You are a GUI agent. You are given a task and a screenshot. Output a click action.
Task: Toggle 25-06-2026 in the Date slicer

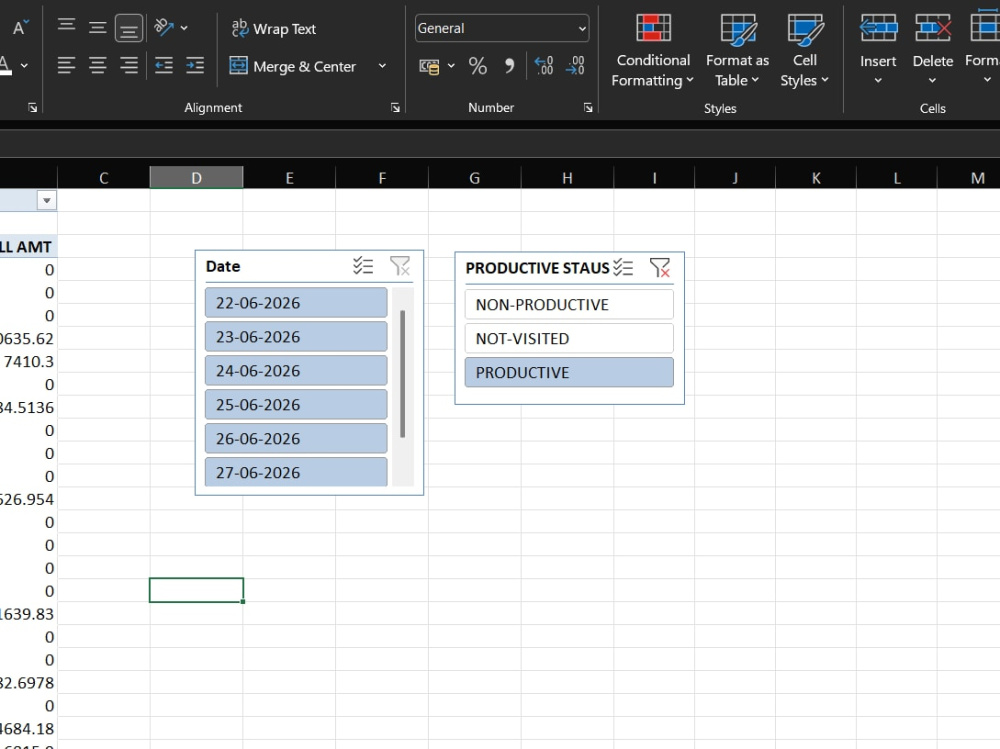point(296,404)
